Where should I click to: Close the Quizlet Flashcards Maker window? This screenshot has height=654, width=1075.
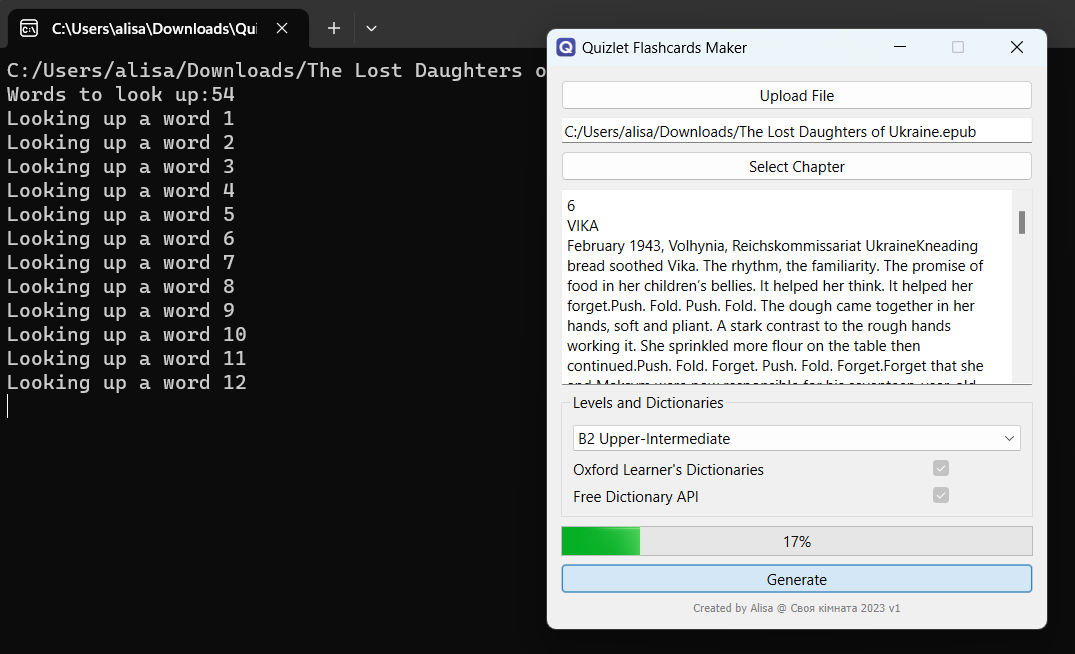pos(1017,47)
